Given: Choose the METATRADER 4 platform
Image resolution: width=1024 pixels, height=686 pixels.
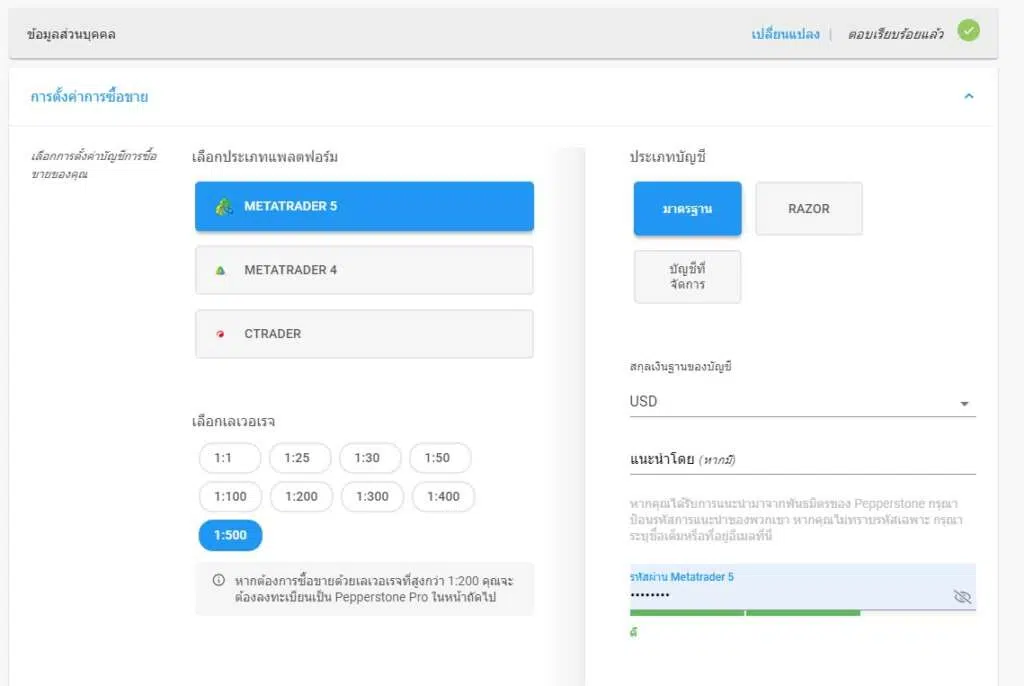Looking at the screenshot, I should point(364,270).
